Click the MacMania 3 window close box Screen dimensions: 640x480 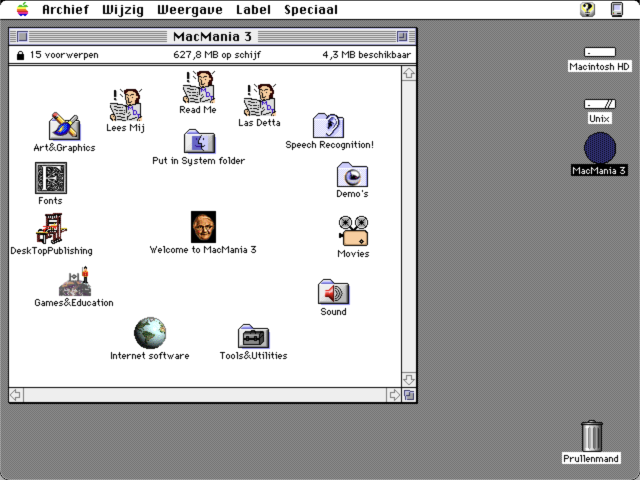coord(22,36)
